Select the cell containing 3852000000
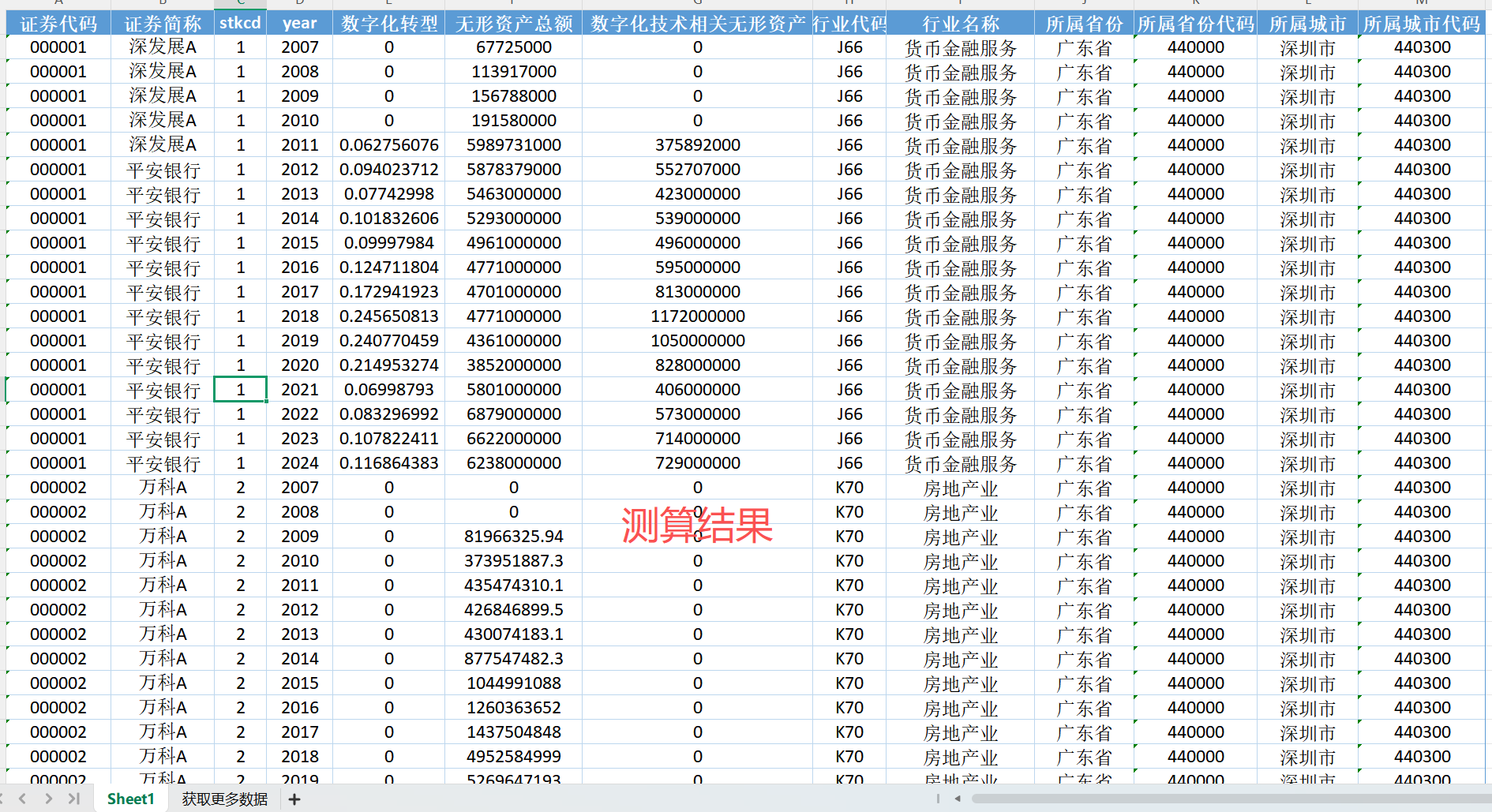The height and width of the screenshot is (812, 1492). [x=514, y=365]
